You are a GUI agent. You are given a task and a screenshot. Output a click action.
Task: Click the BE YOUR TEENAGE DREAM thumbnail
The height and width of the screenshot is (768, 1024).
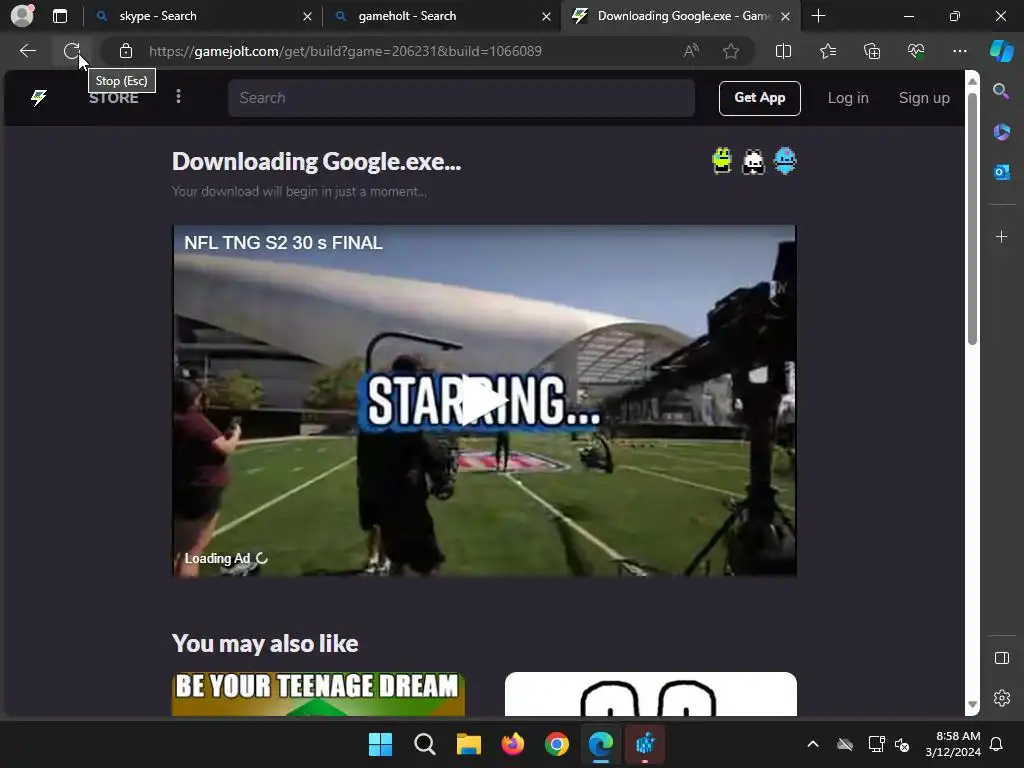coord(319,694)
